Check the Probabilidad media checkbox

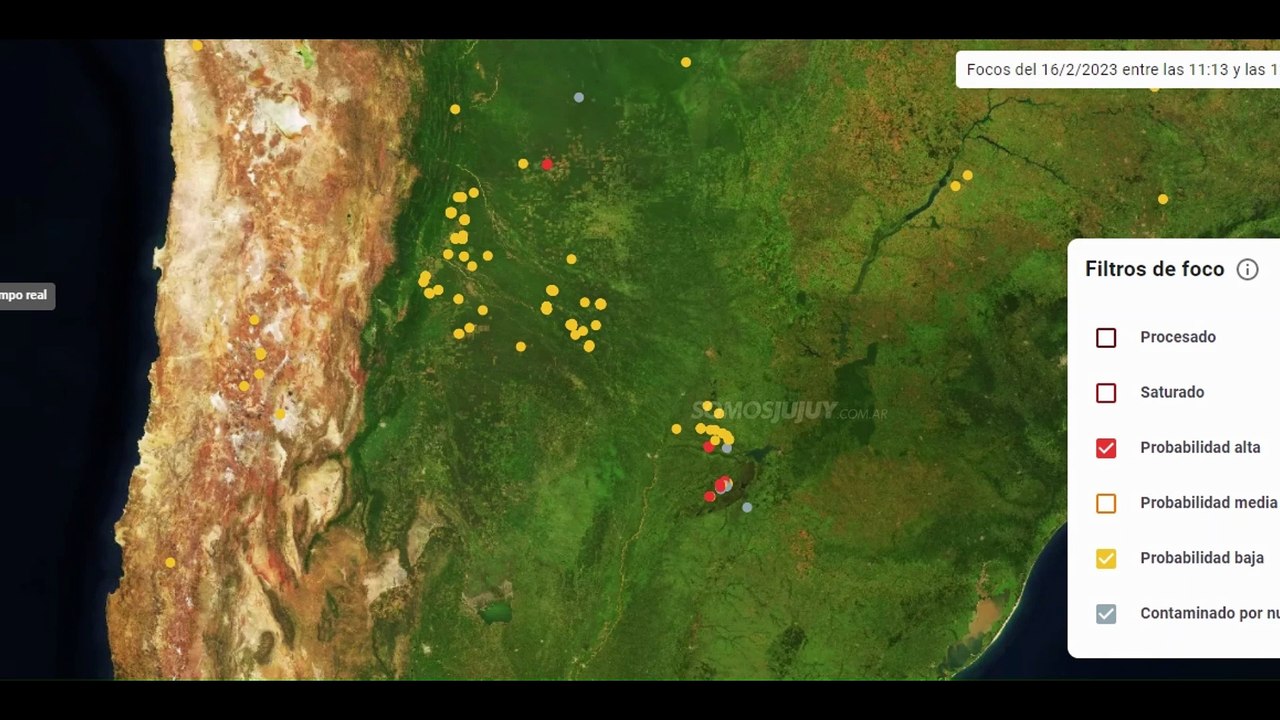click(x=1106, y=503)
